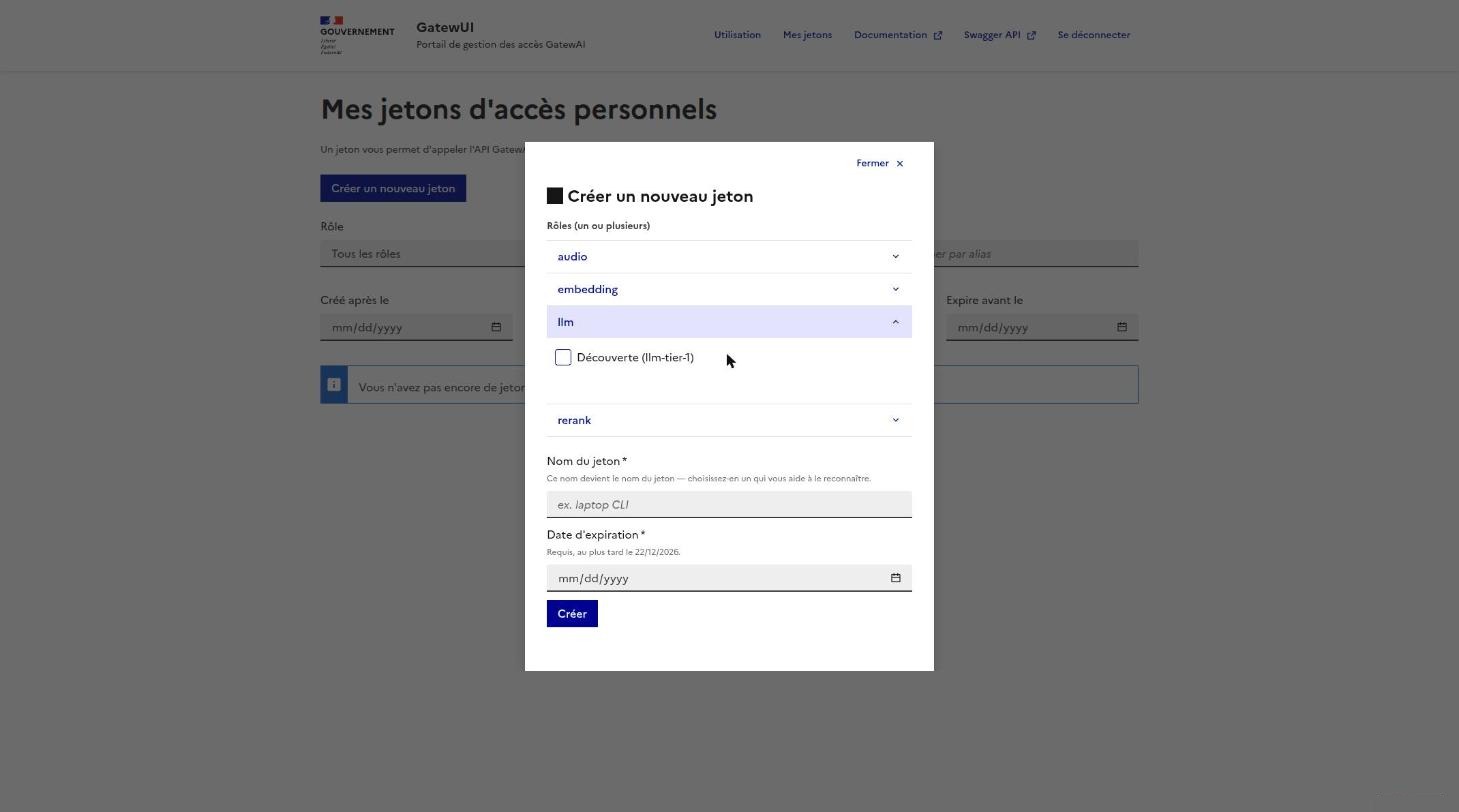The width and height of the screenshot is (1459, 812).
Task: Click the Expire avant le date field
Action: (x=1042, y=327)
